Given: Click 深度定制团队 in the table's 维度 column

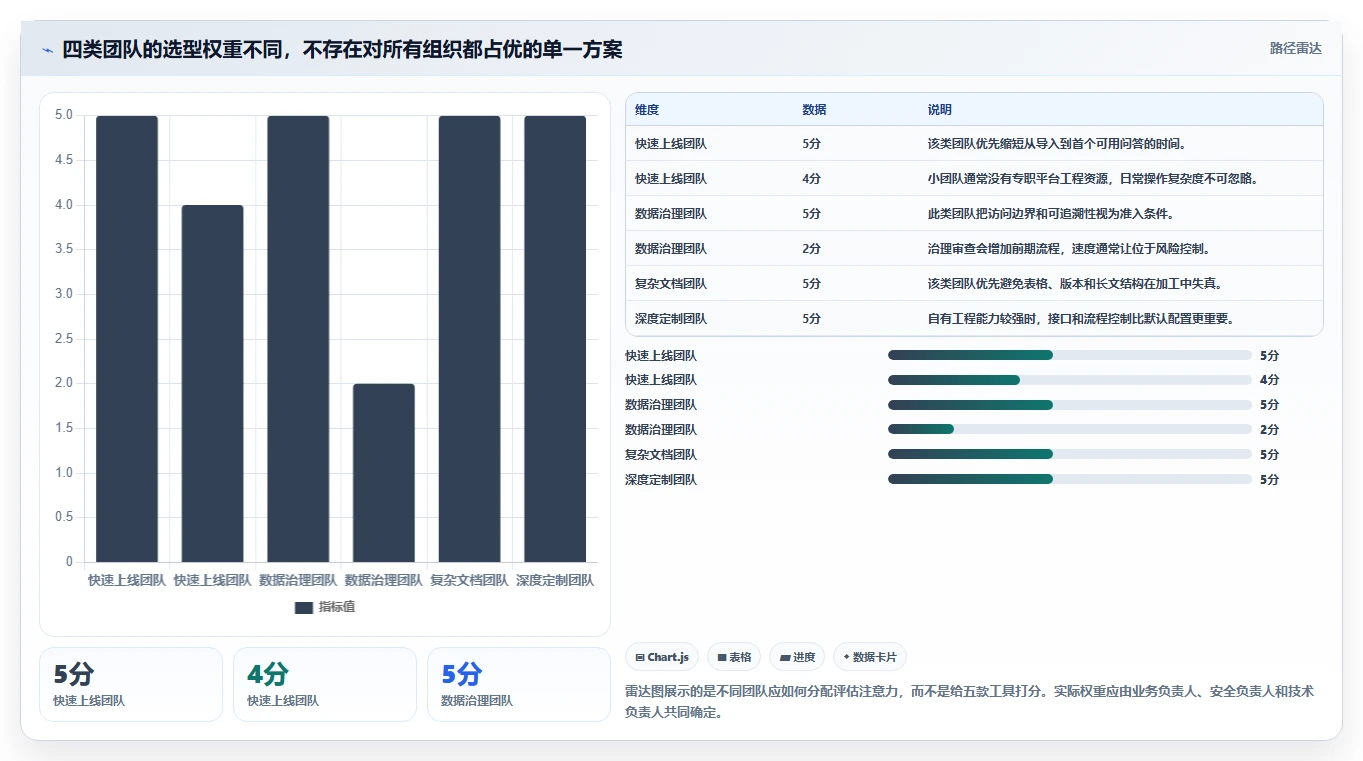Looking at the screenshot, I should click(x=671, y=319).
